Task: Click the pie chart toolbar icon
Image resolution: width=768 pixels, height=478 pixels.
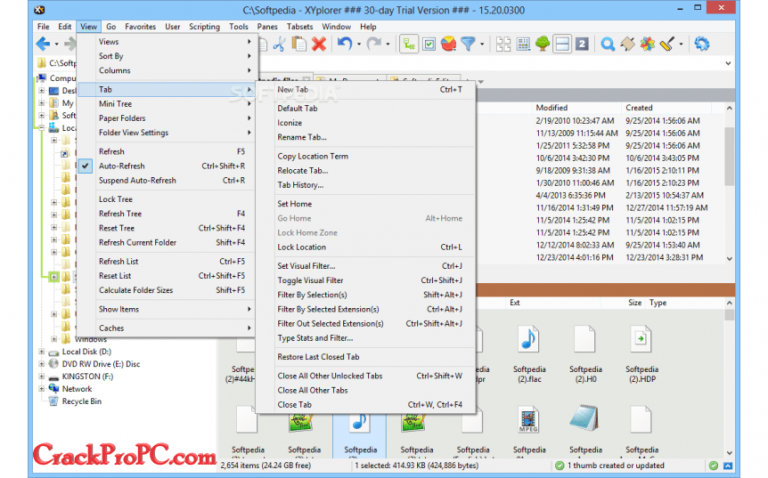Action: tap(448, 44)
